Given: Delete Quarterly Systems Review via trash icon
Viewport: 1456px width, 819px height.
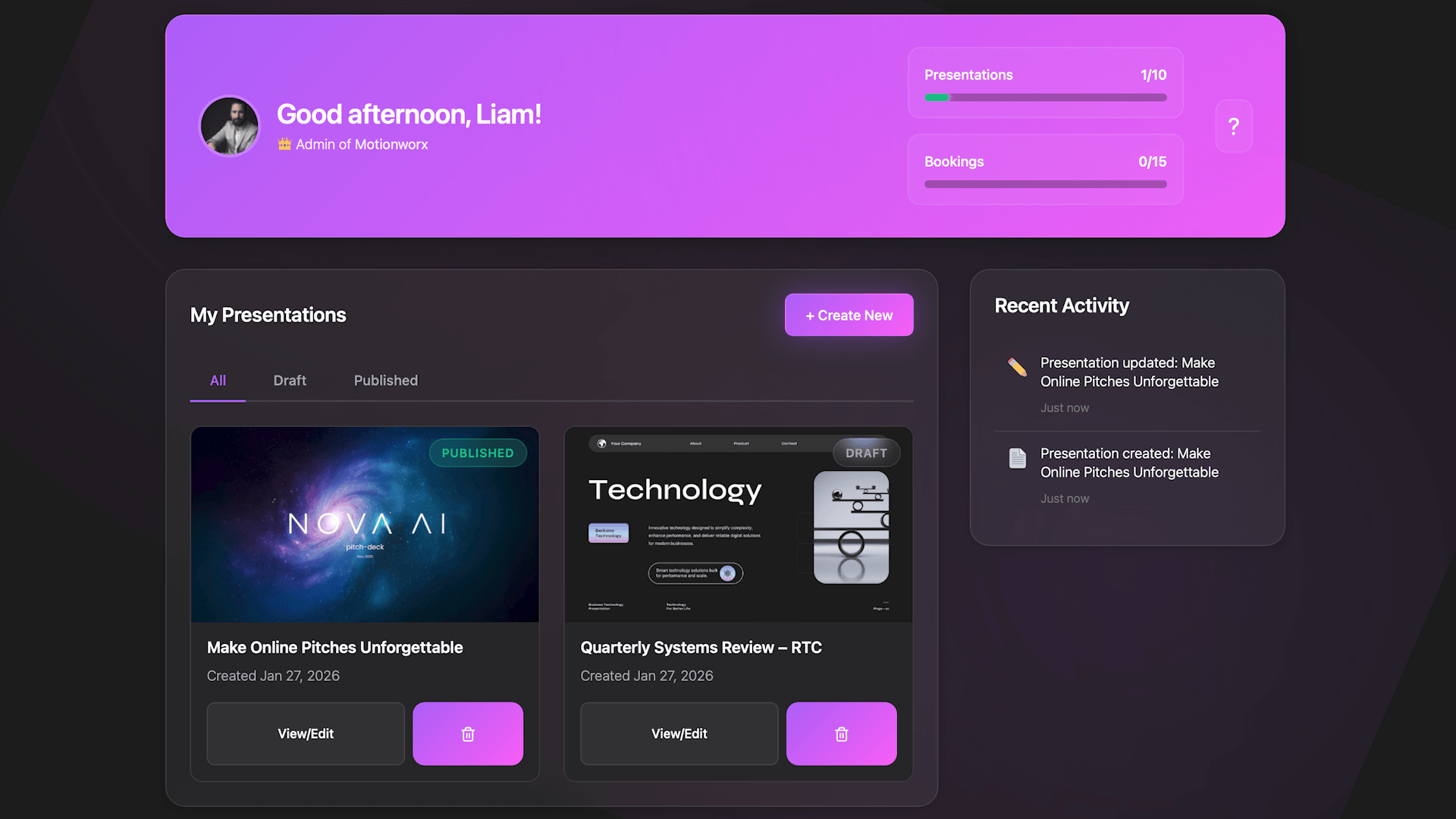Looking at the screenshot, I should click(841, 733).
